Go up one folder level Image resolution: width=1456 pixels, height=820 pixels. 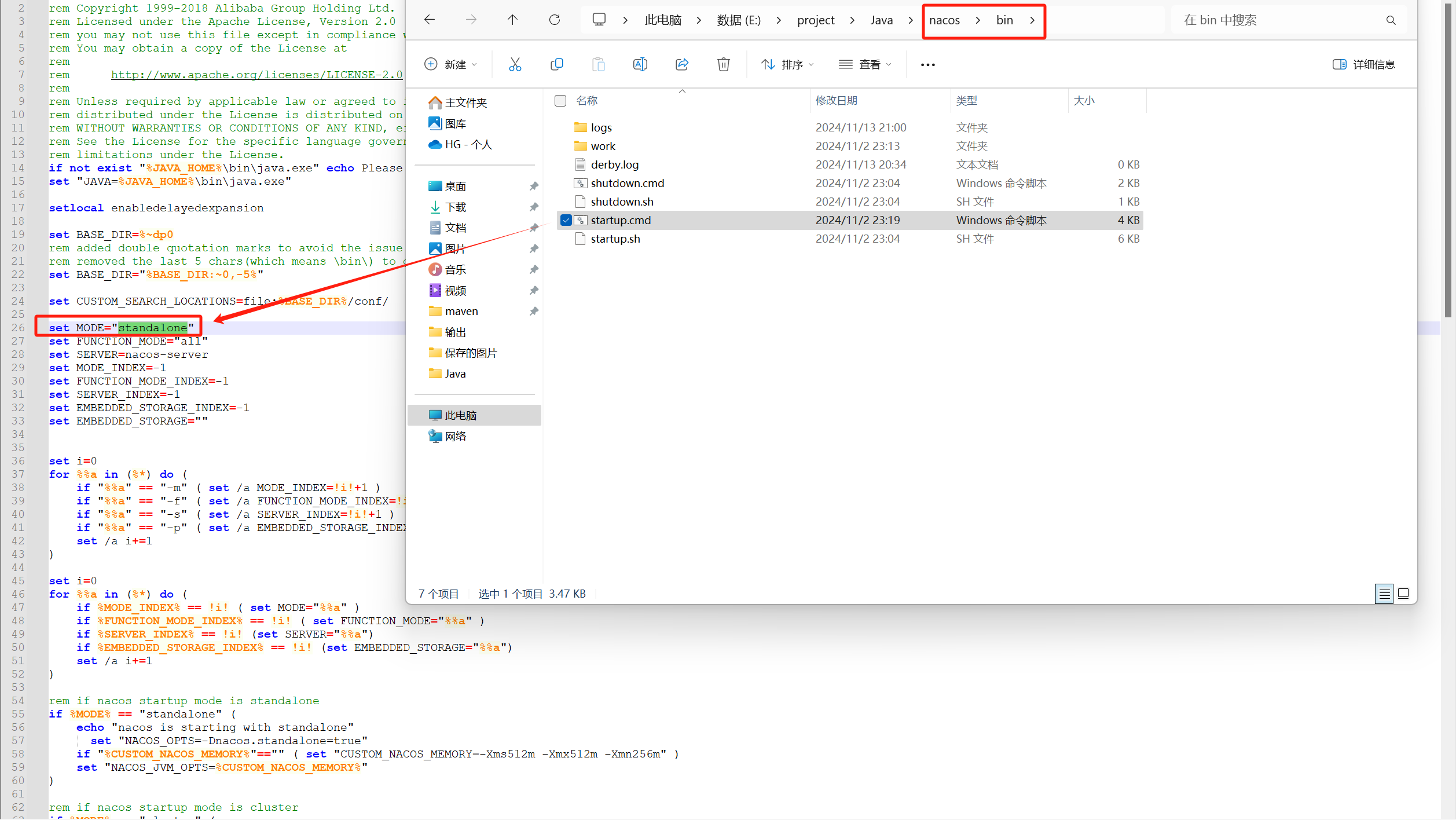click(512, 20)
